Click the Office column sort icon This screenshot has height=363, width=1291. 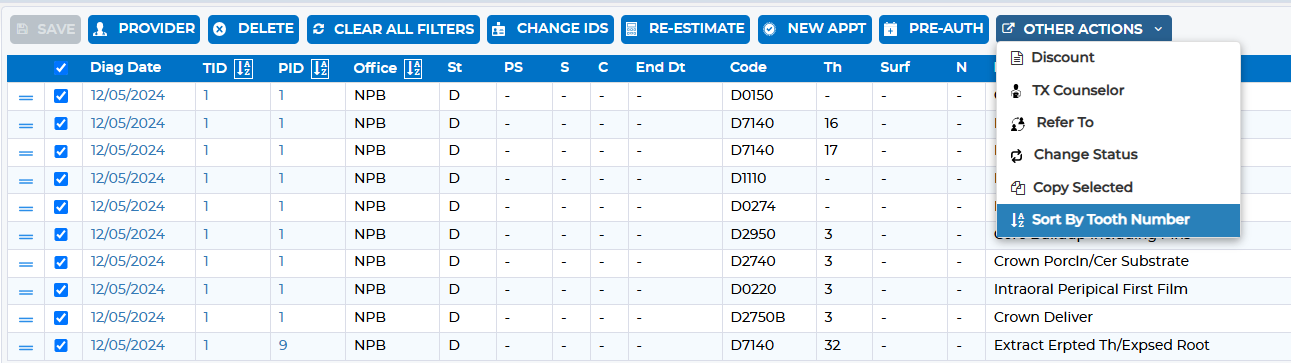(414, 68)
